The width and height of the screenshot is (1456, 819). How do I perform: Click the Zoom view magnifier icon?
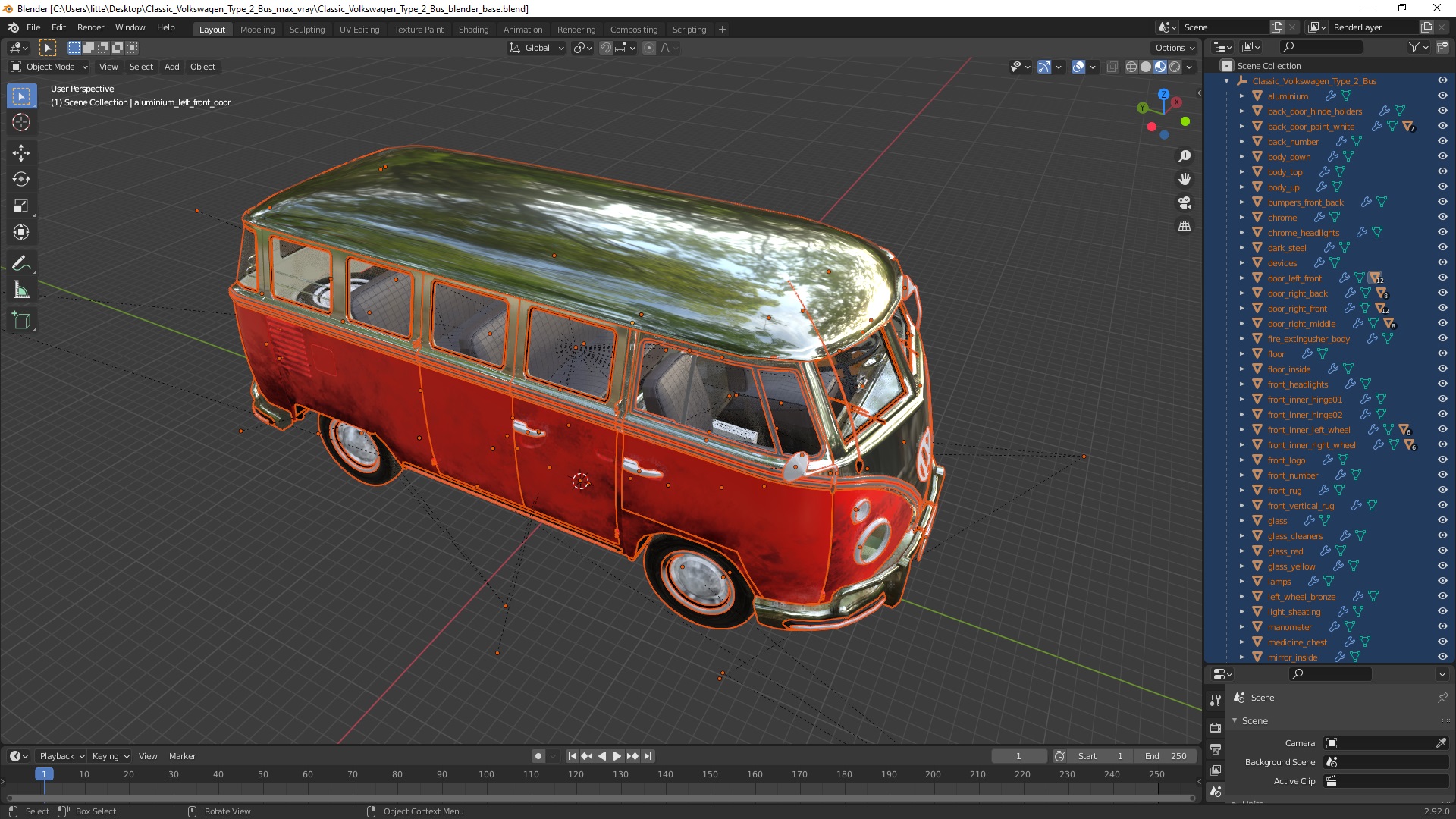point(1185,156)
